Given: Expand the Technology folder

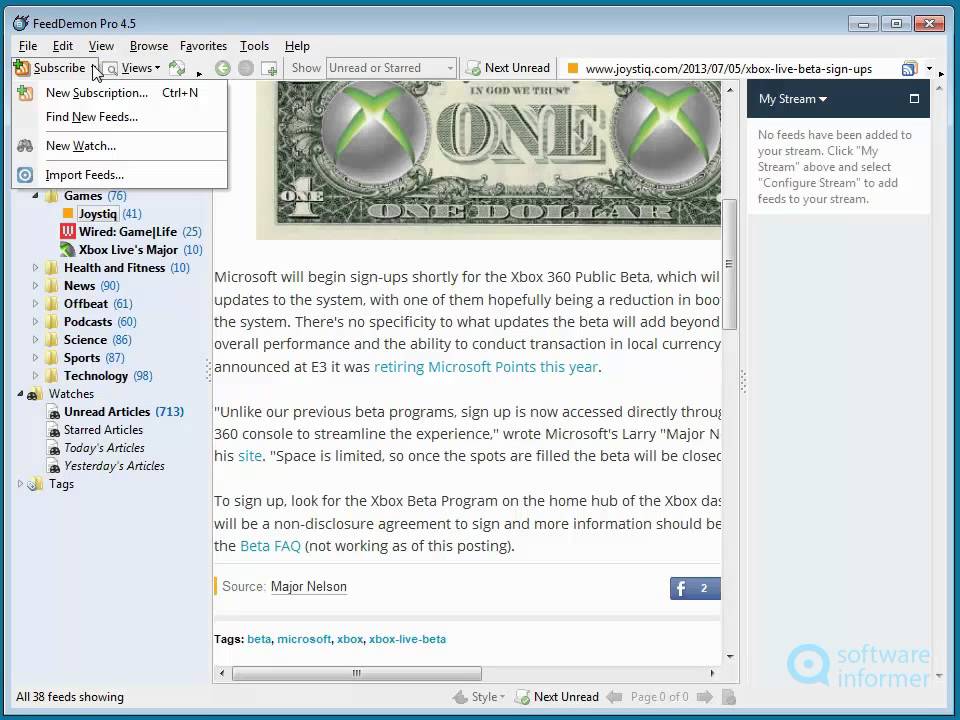Looking at the screenshot, I should [x=35, y=375].
